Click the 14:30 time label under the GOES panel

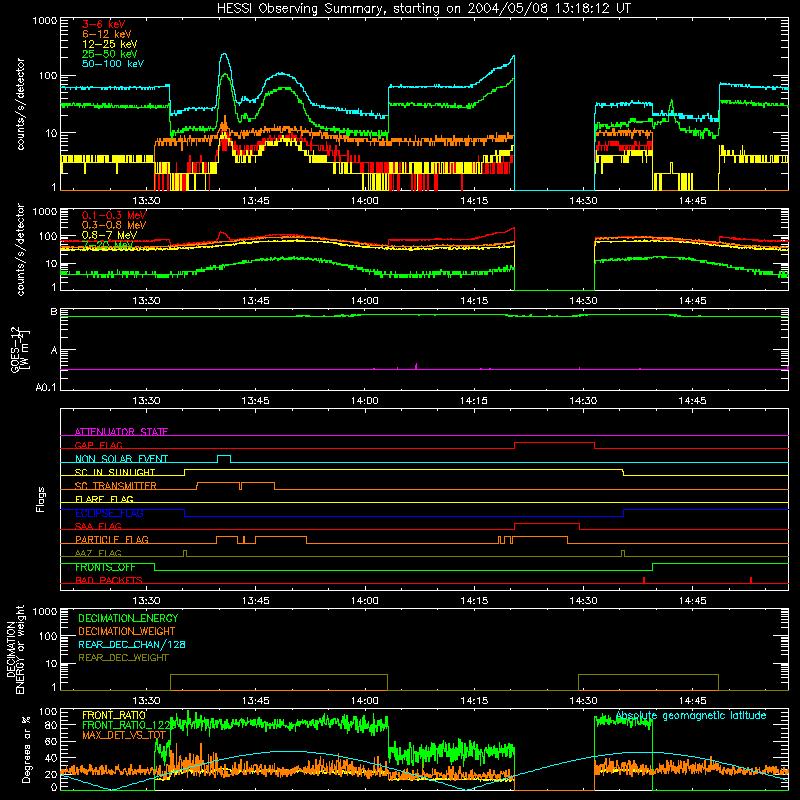[583, 401]
